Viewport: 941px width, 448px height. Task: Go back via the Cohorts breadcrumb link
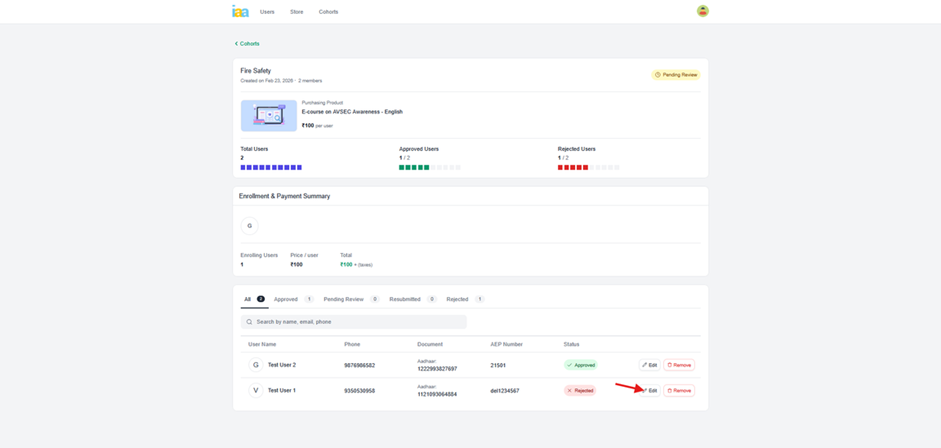pos(247,44)
